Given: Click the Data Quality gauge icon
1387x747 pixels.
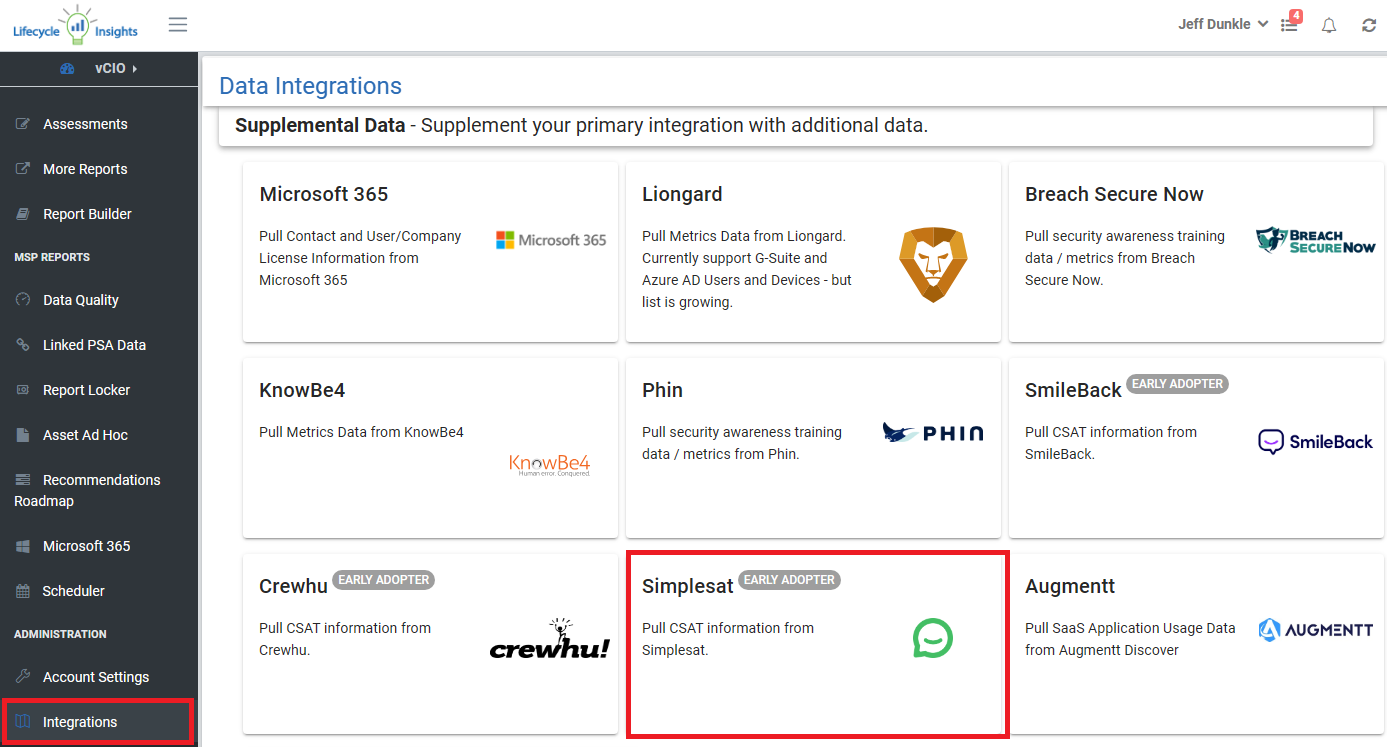Looking at the screenshot, I should pyautogui.click(x=23, y=300).
